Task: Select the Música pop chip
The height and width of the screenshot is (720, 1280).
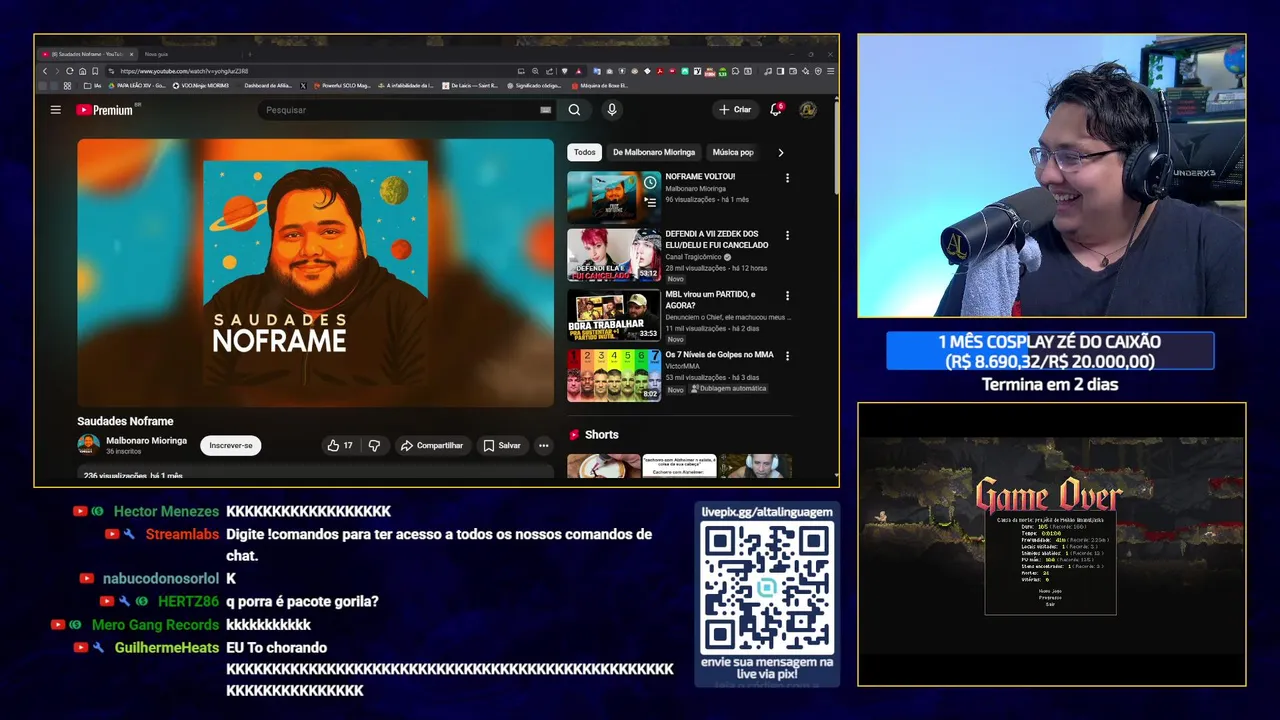Action: coord(733,152)
